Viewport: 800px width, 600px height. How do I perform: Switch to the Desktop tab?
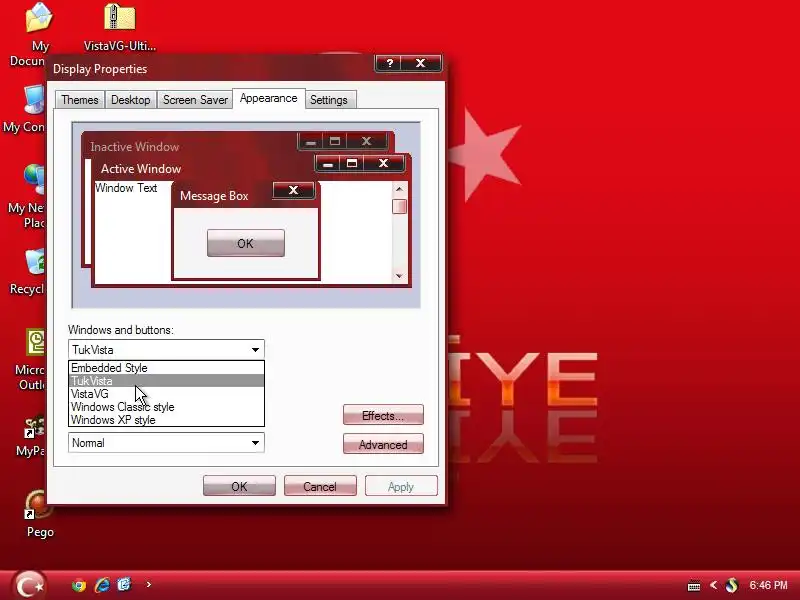pos(131,100)
